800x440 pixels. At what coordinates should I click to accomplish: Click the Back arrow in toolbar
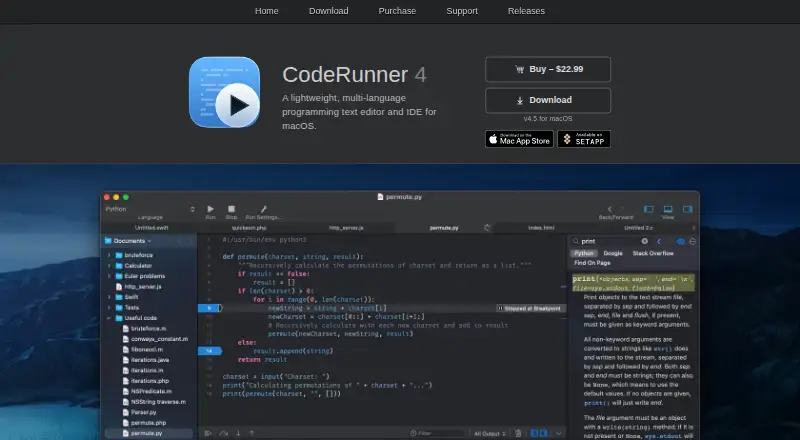(x=609, y=209)
